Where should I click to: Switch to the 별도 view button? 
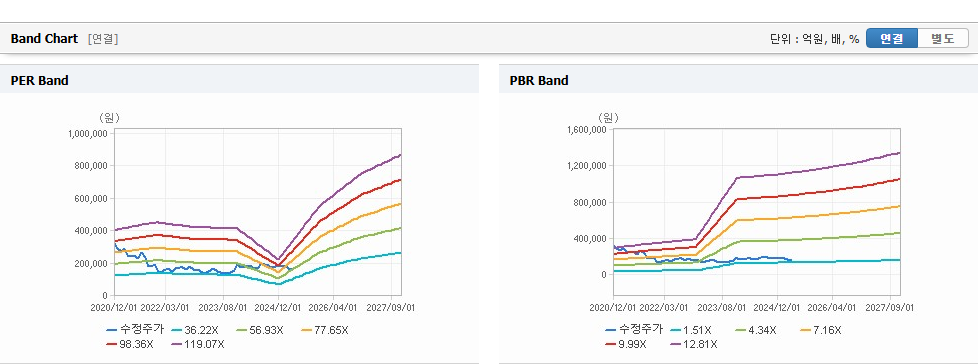[x=943, y=39]
